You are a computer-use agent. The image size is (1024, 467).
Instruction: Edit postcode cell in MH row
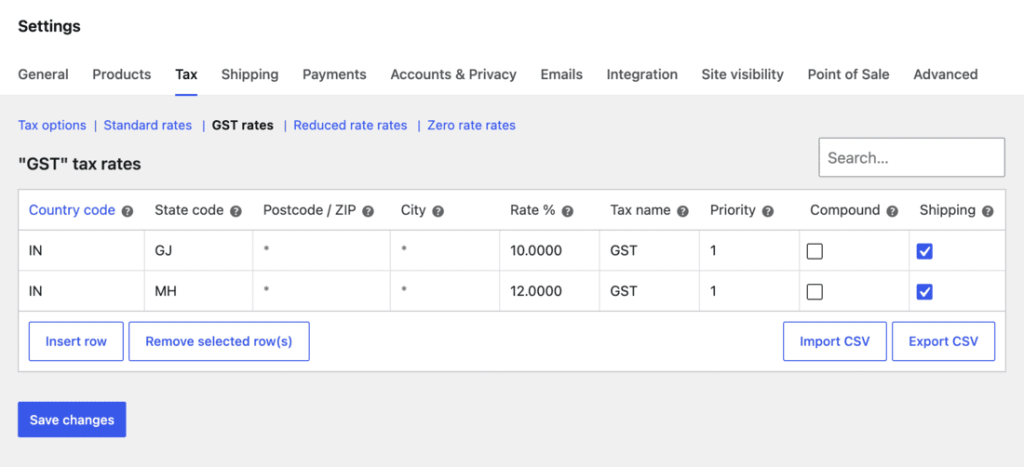click(321, 291)
